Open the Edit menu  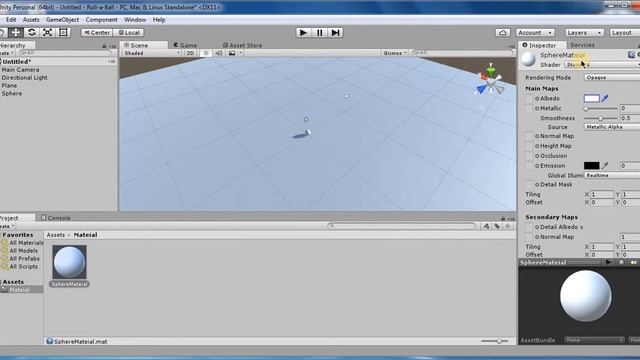pos(11,20)
